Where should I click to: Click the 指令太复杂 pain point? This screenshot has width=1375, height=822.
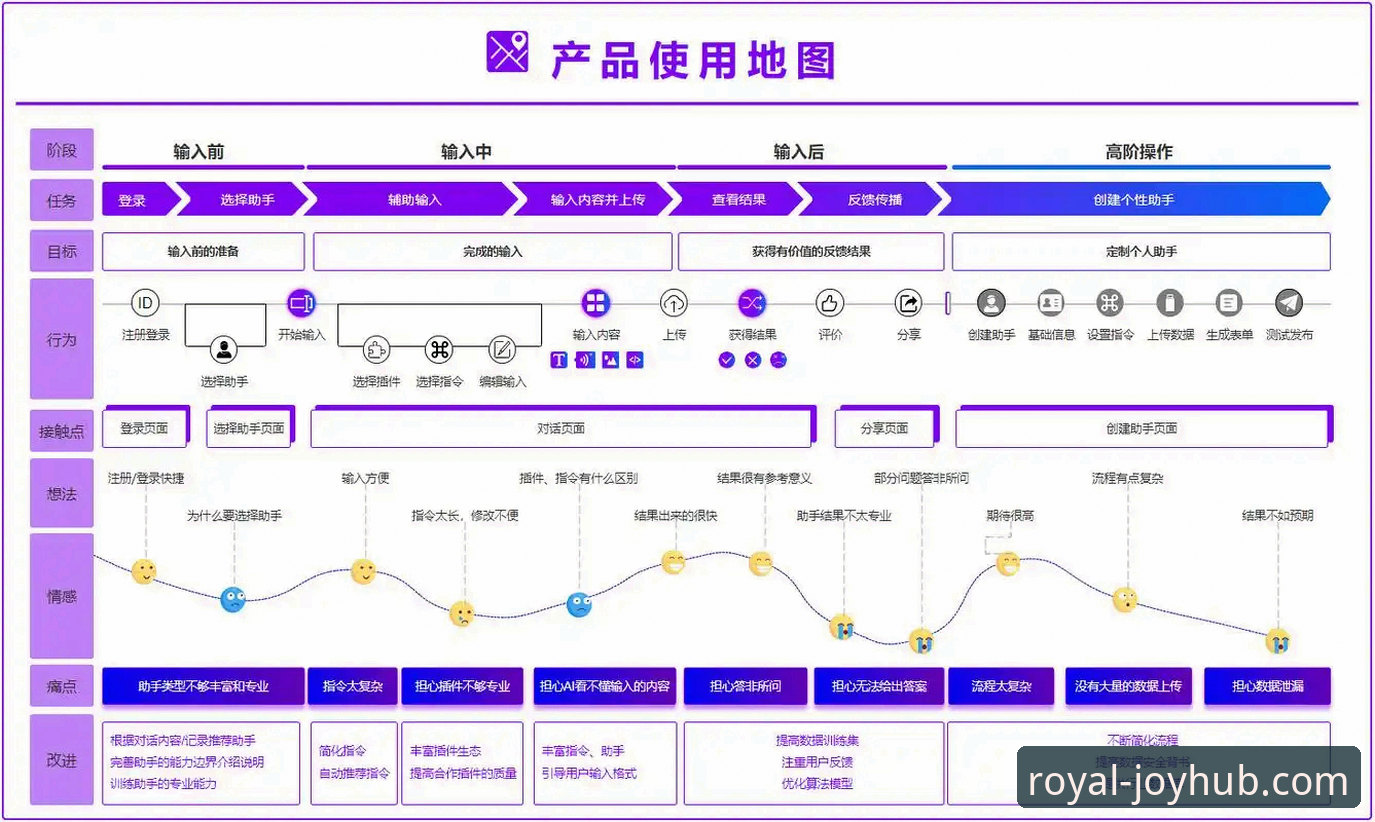(x=353, y=686)
